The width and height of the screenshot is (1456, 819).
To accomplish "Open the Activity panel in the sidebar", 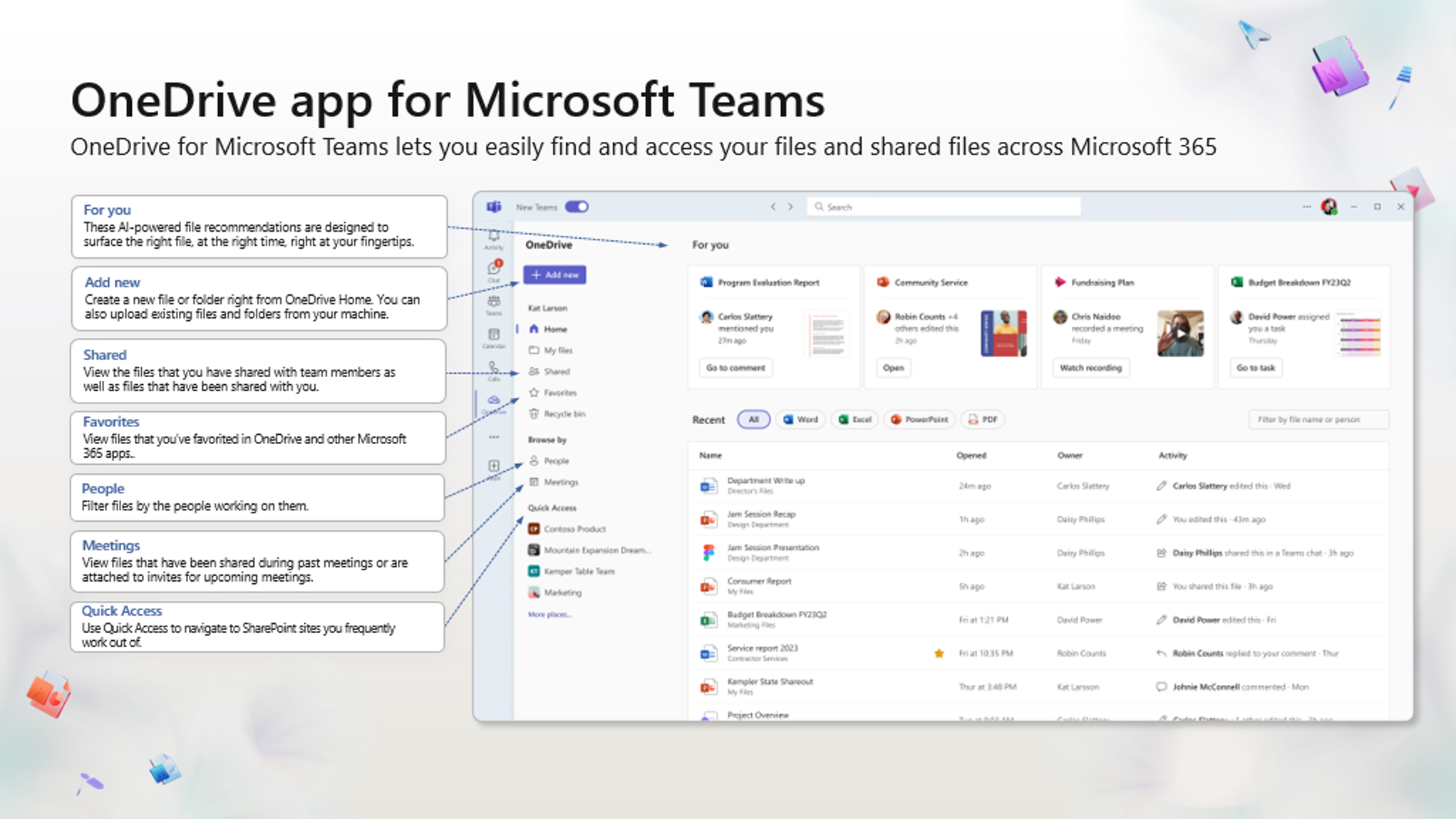I will (494, 236).
